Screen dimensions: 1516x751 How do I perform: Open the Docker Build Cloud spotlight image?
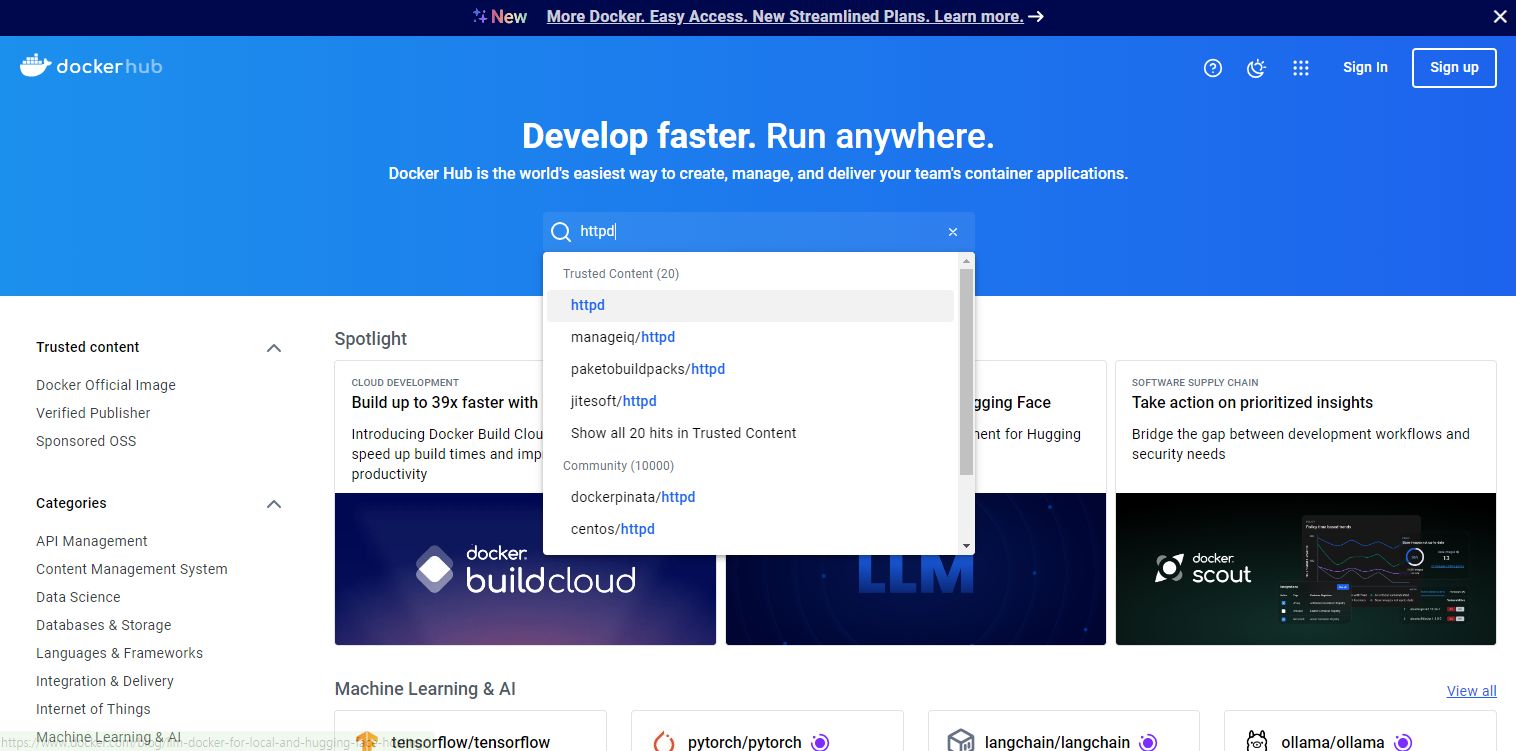pos(525,569)
